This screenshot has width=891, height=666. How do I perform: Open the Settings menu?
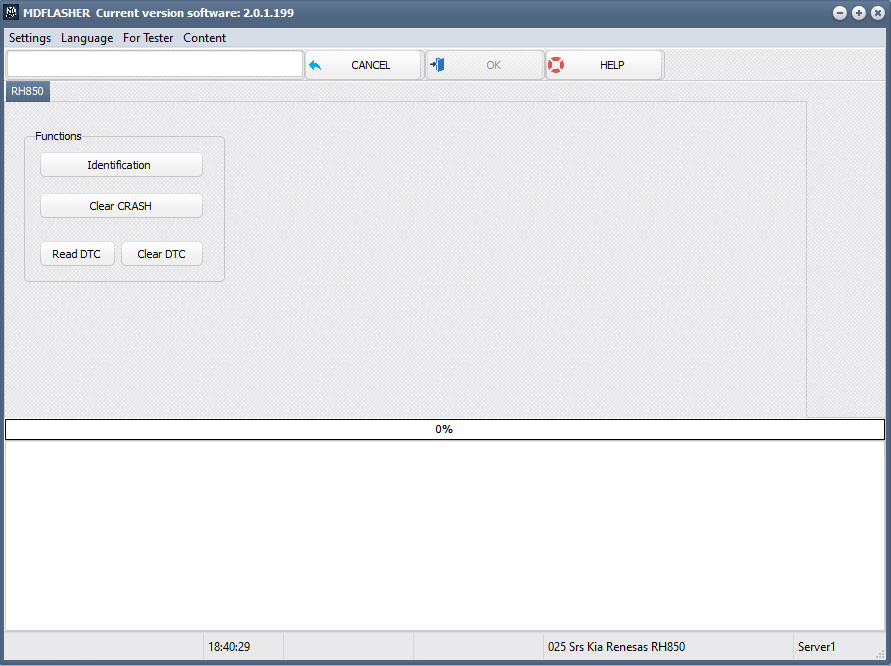tap(30, 38)
